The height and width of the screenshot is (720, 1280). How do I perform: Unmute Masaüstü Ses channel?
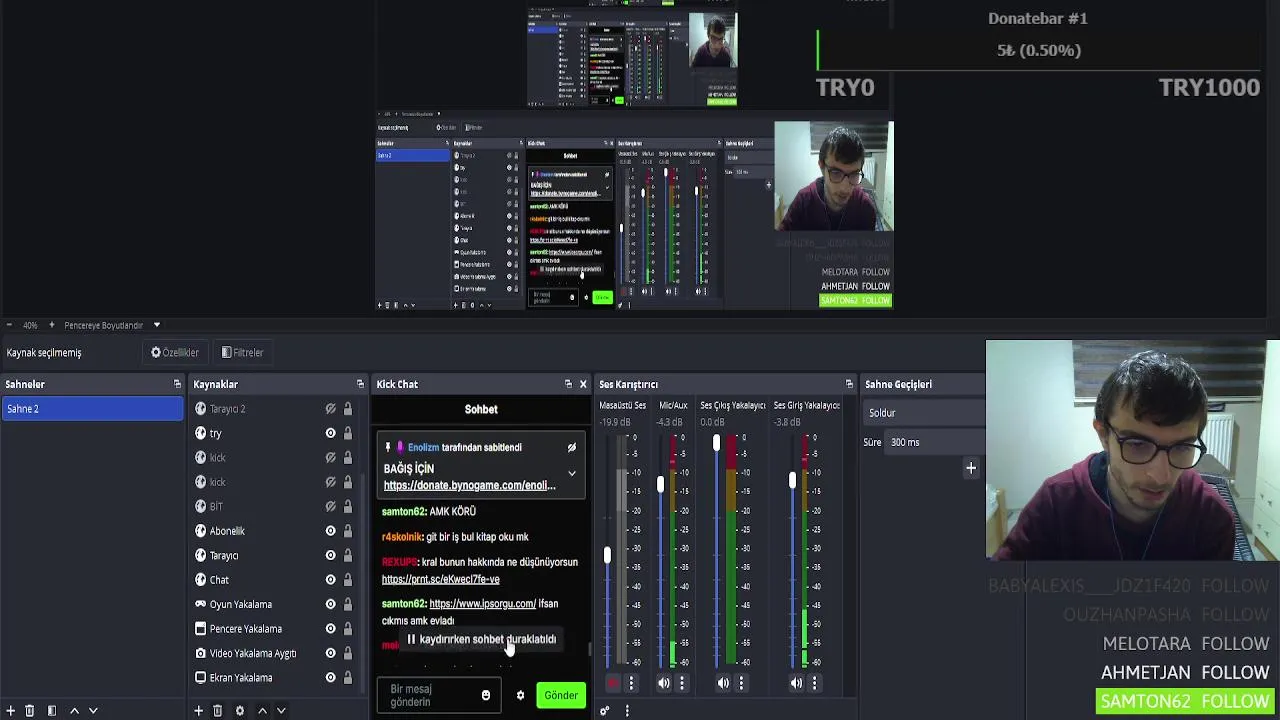(x=613, y=683)
